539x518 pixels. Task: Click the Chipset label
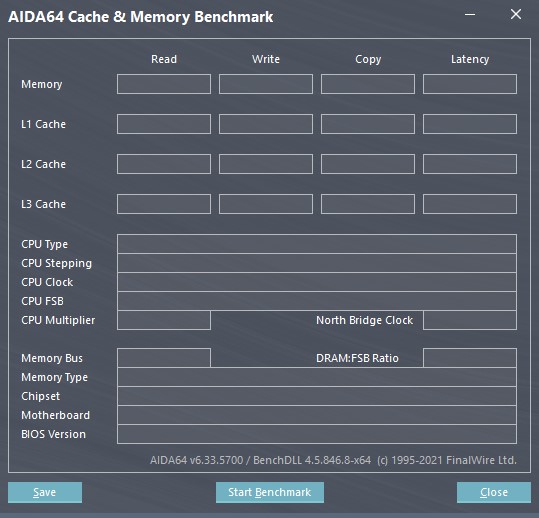pos(41,396)
